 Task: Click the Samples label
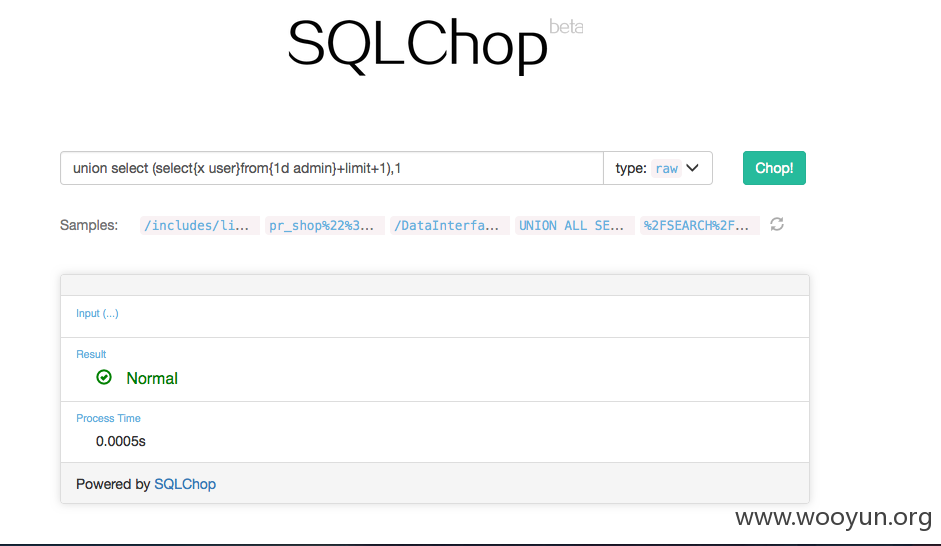click(89, 225)
